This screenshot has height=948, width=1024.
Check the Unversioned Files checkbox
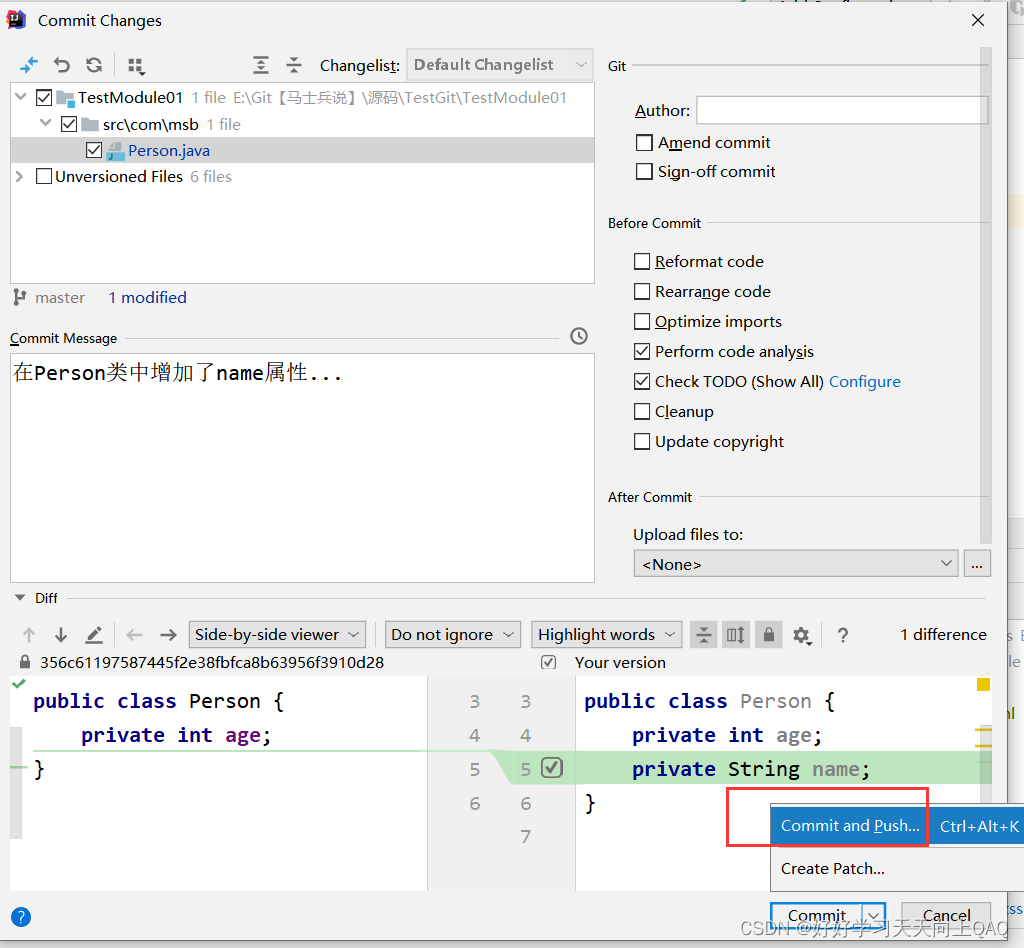[44, 176]
